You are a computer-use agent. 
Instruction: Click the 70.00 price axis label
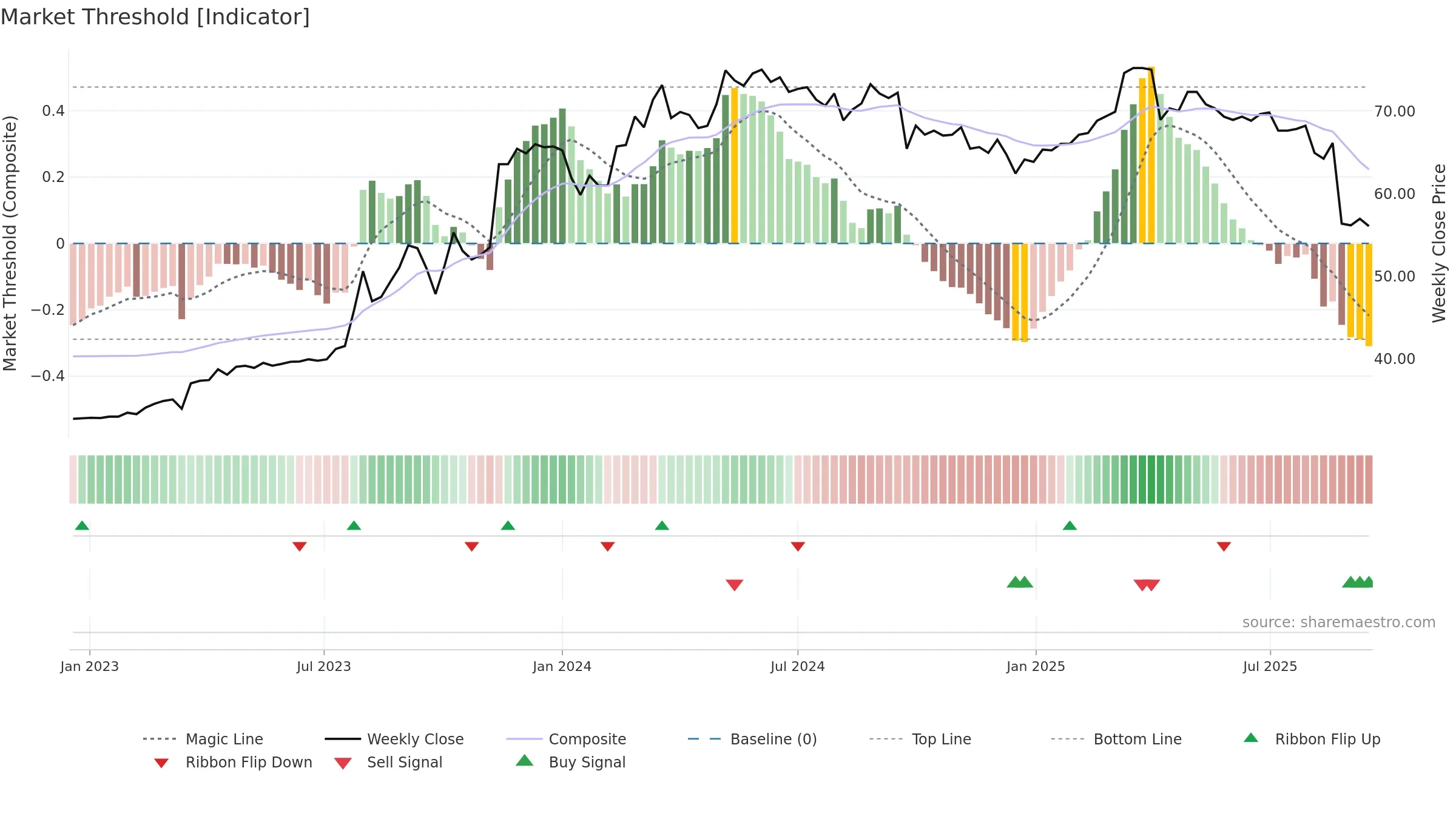coord(1395,111)
